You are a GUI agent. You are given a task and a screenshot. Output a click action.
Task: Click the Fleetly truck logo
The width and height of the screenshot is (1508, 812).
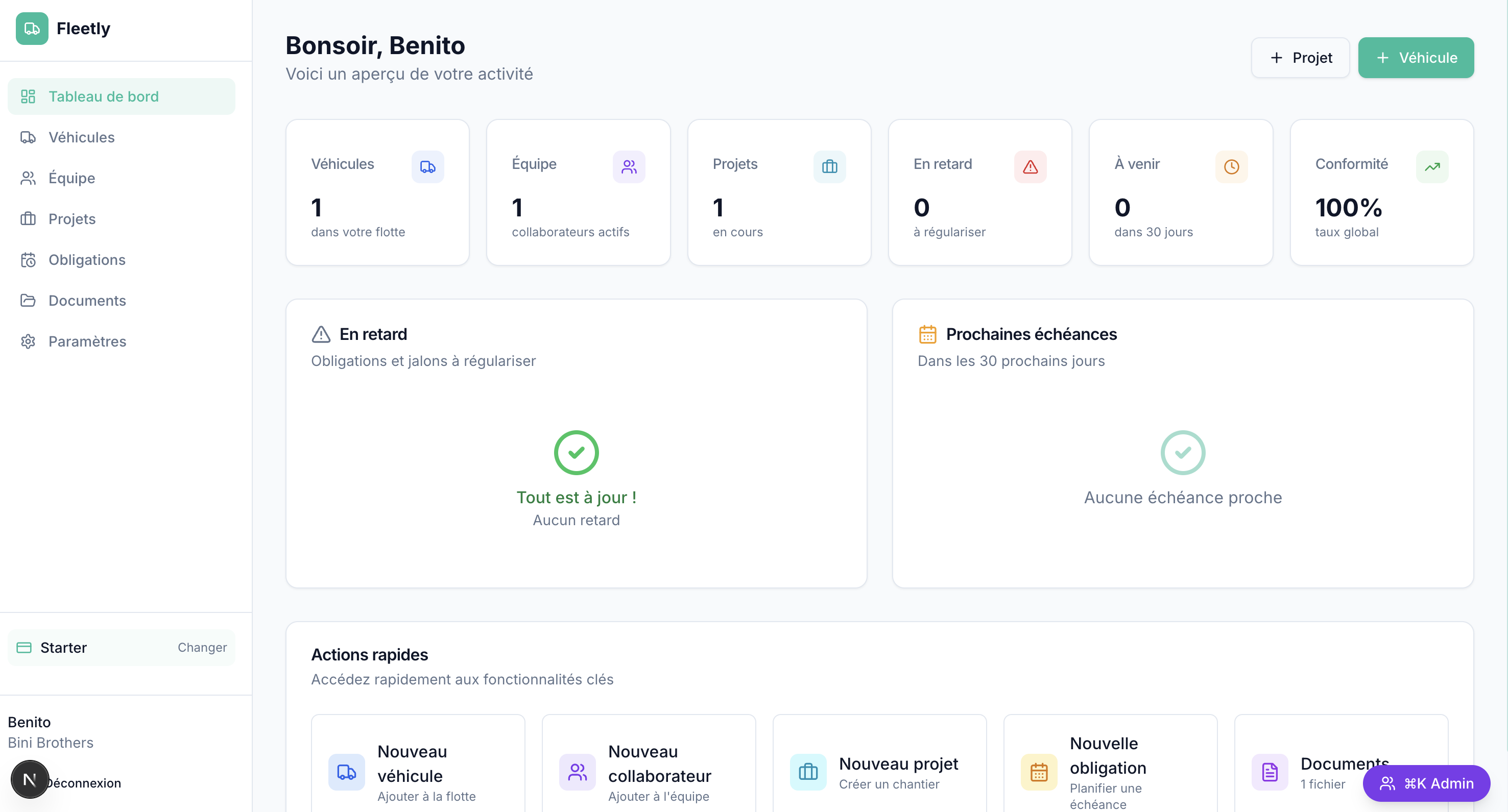[x=31, y=28]
